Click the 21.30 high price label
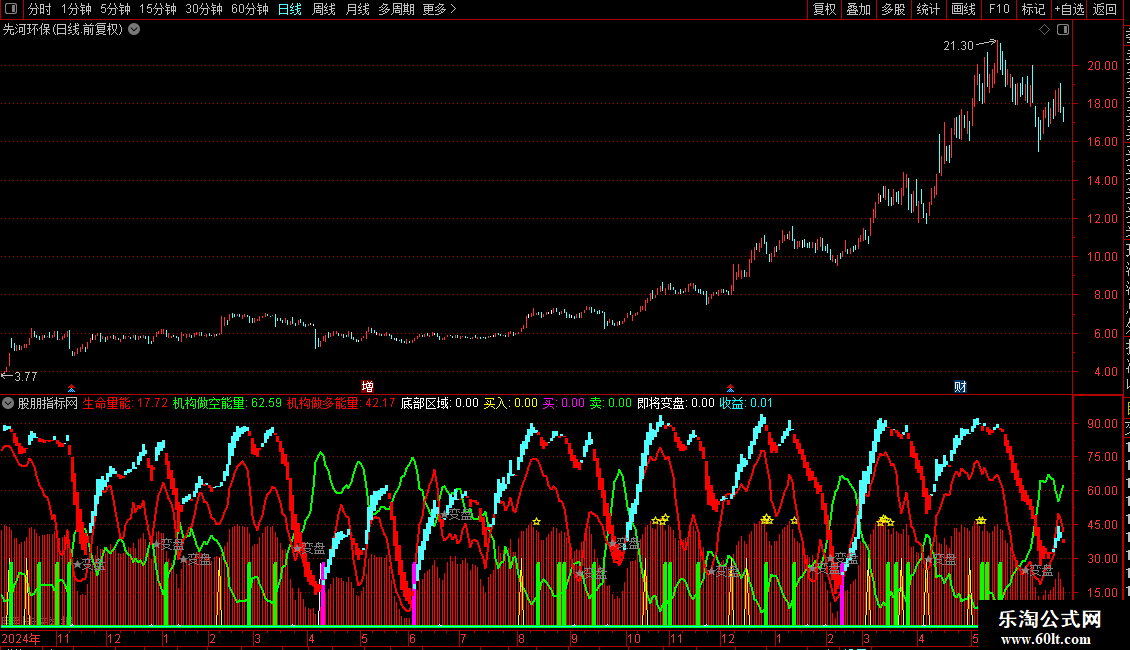The width and height of the screenshot is (1130, 650). 958,46
